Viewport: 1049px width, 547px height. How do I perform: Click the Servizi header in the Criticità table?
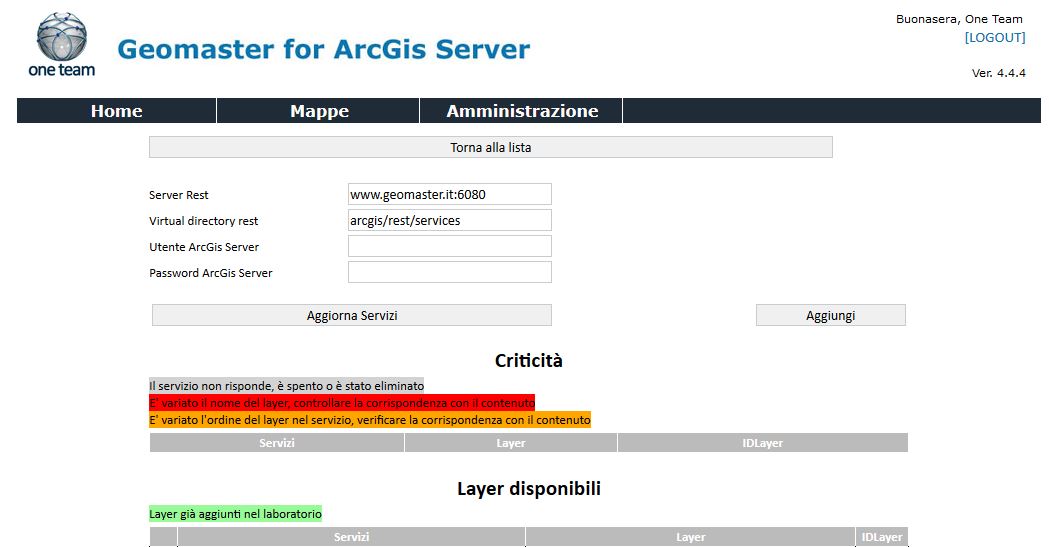click(277, 443)
